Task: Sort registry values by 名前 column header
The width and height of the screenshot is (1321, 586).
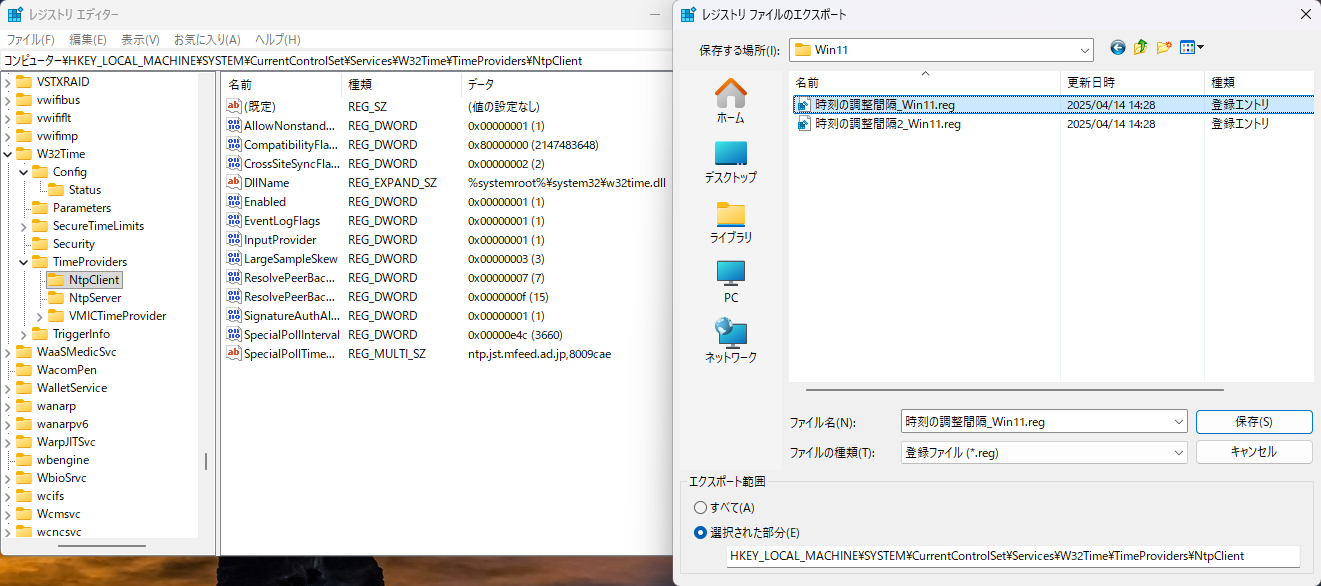Action: click(x=280, y=84)
